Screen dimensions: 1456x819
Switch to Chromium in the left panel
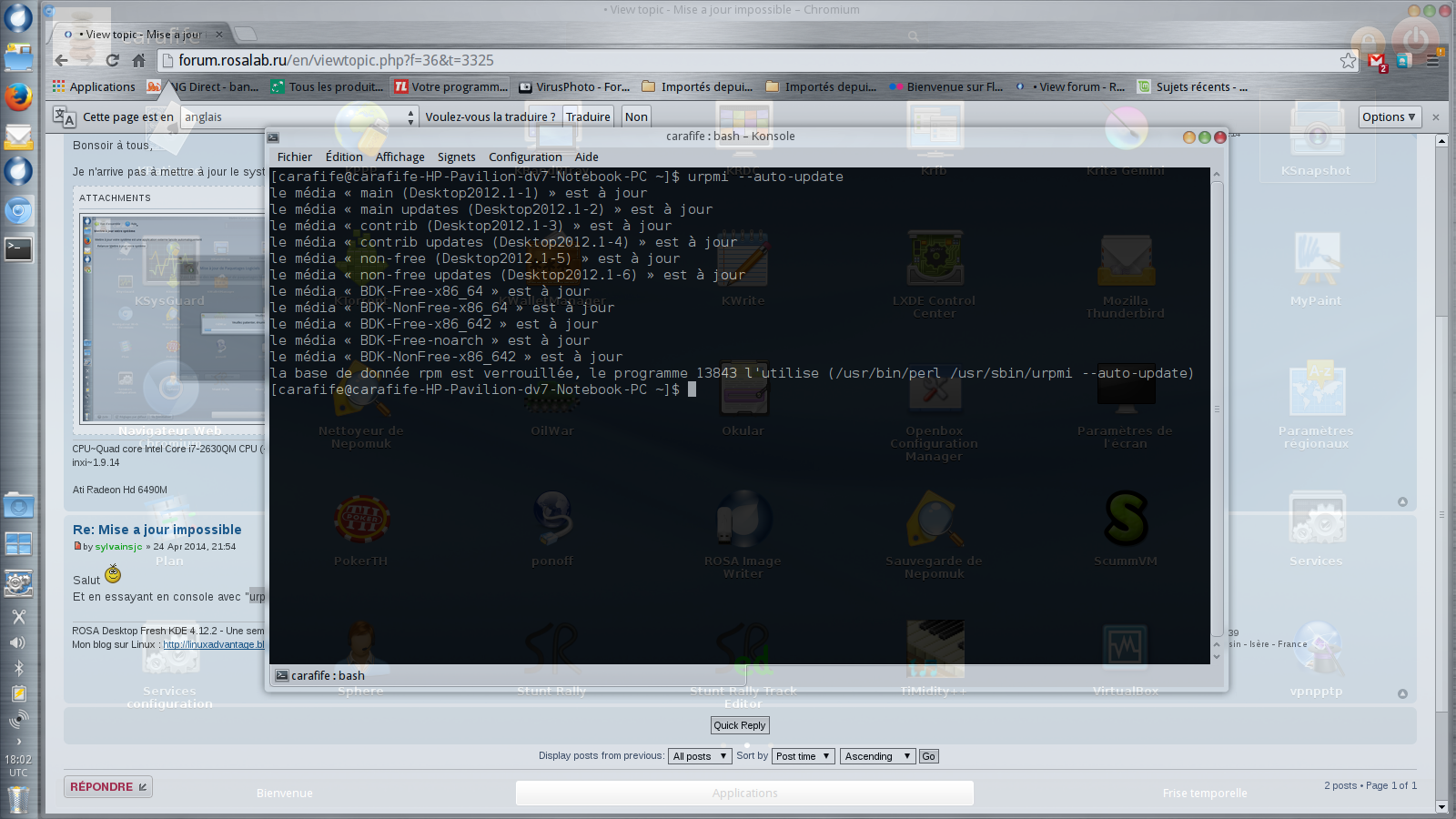coord(18,211)
